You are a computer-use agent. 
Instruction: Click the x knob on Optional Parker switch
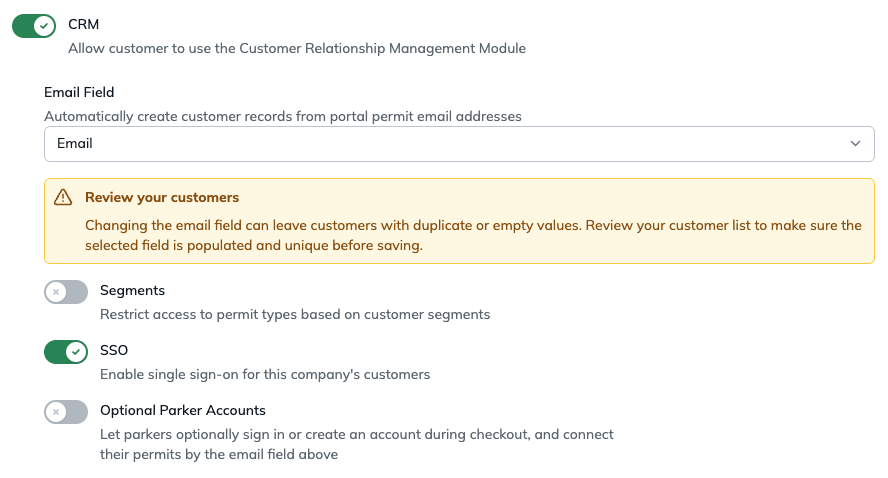[x=56, y=412]
